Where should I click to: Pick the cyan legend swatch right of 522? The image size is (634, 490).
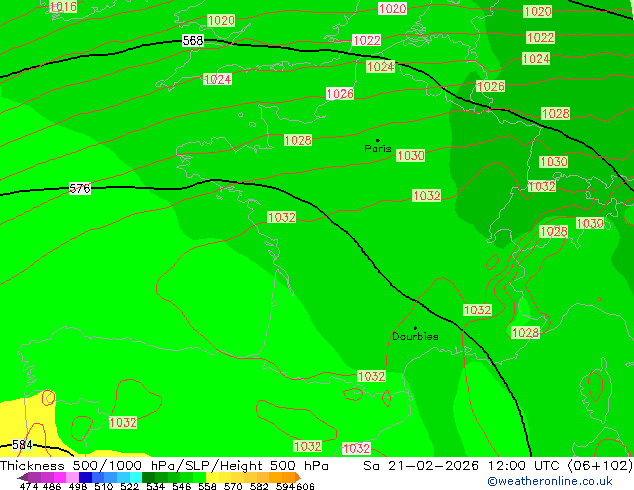[136, 477]
